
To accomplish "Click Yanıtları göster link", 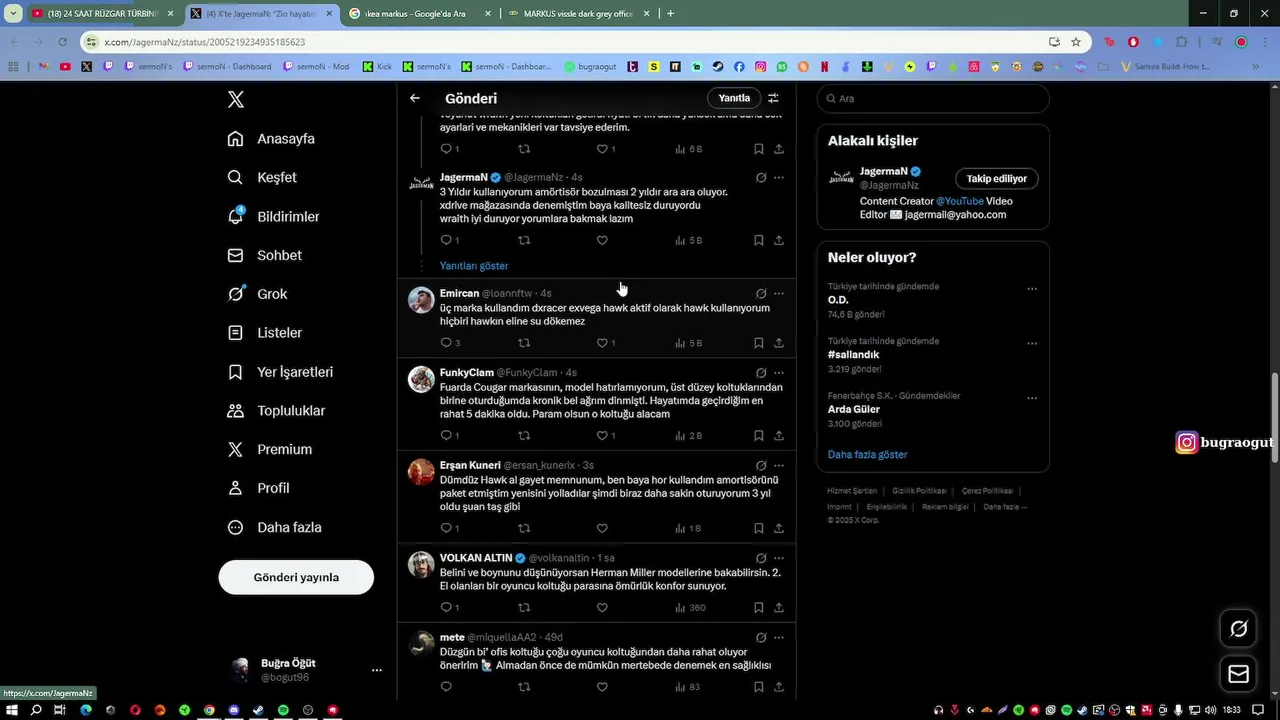I will coord(474,266).
